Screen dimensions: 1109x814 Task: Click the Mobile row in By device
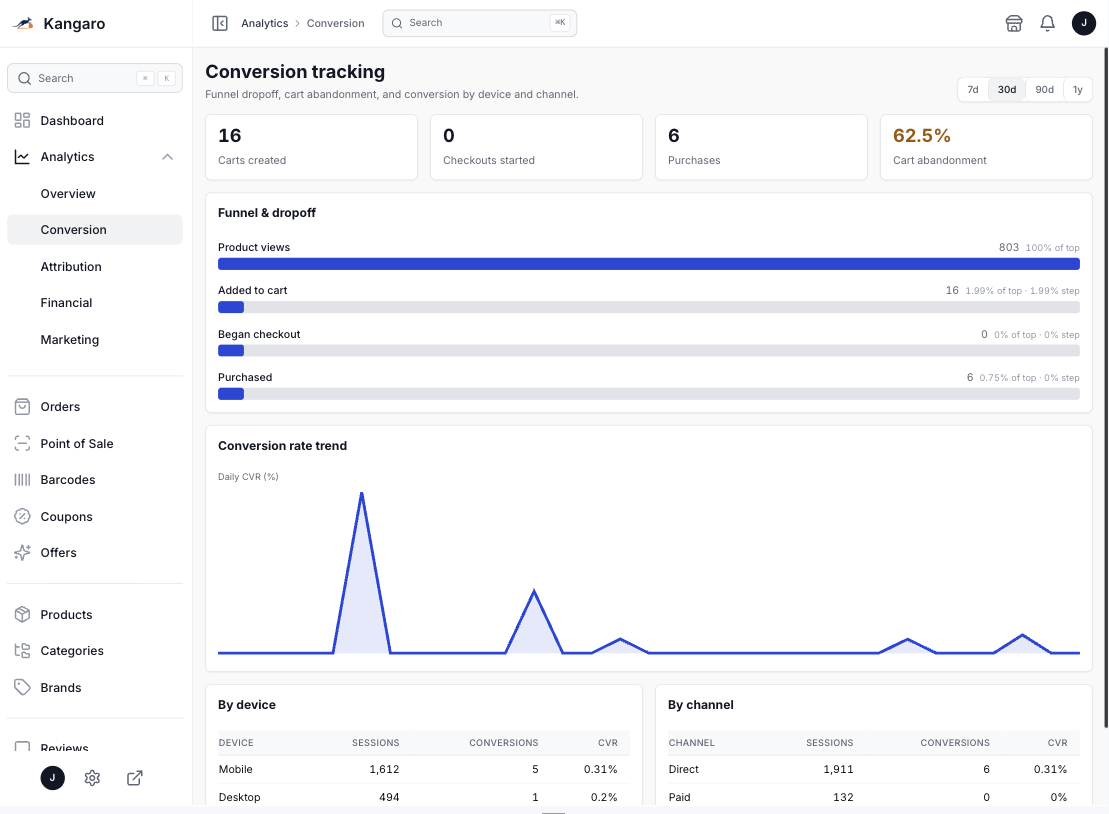pyautogui.click(x=424, y=769)
